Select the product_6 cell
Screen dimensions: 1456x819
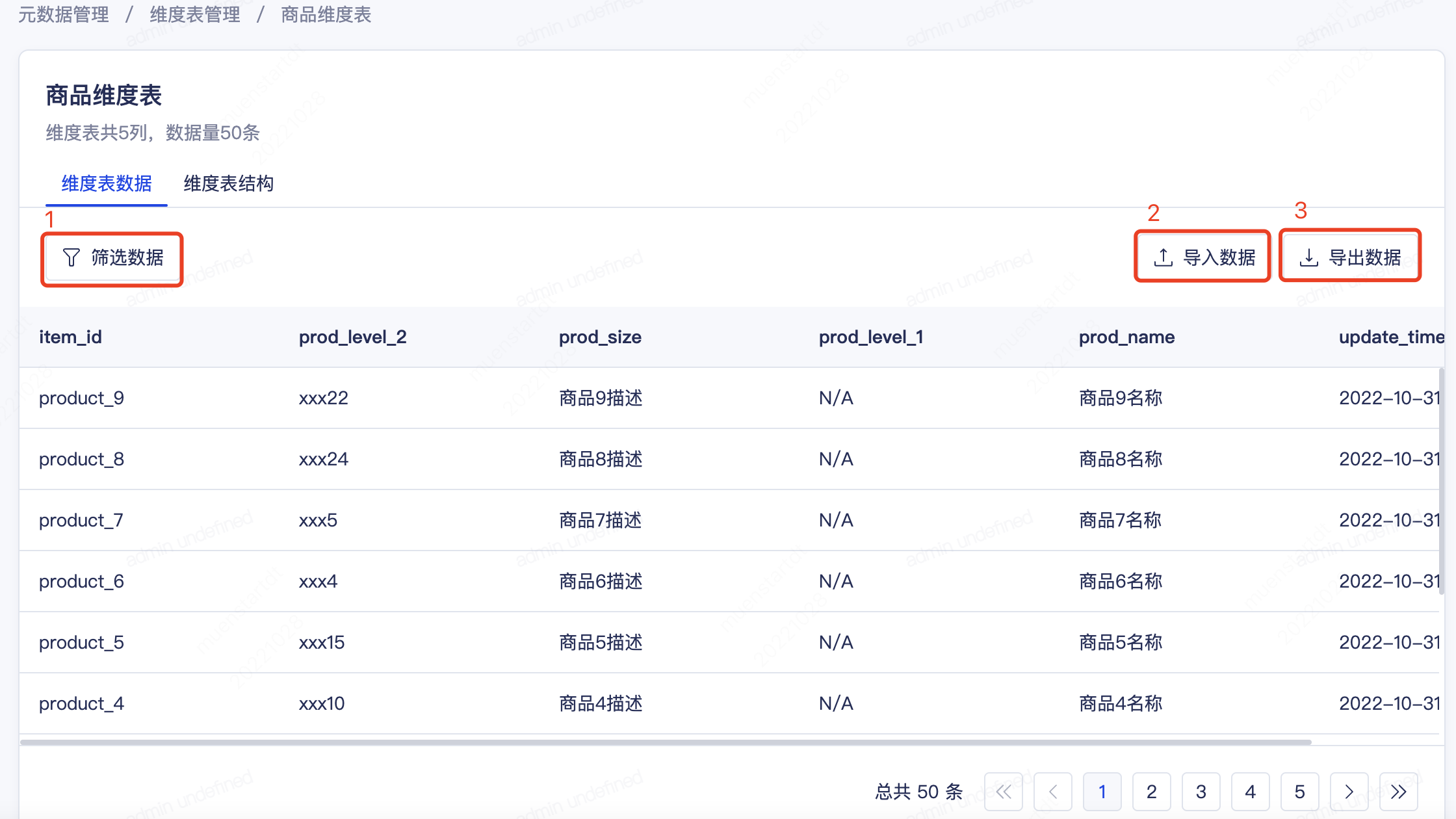[81, 581]
